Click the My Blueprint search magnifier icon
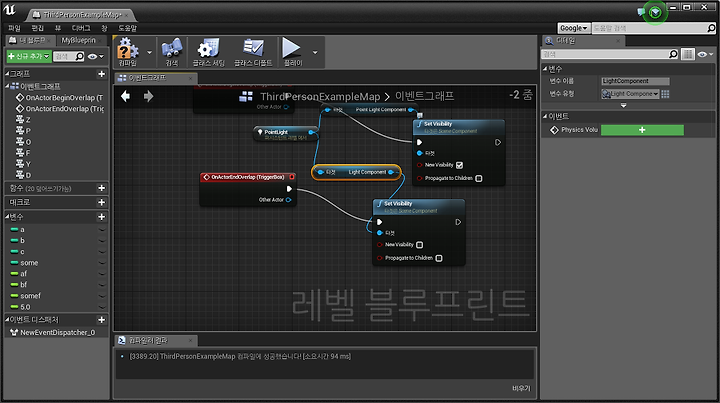This screenshot has width=720, height=403. [79, 56]
